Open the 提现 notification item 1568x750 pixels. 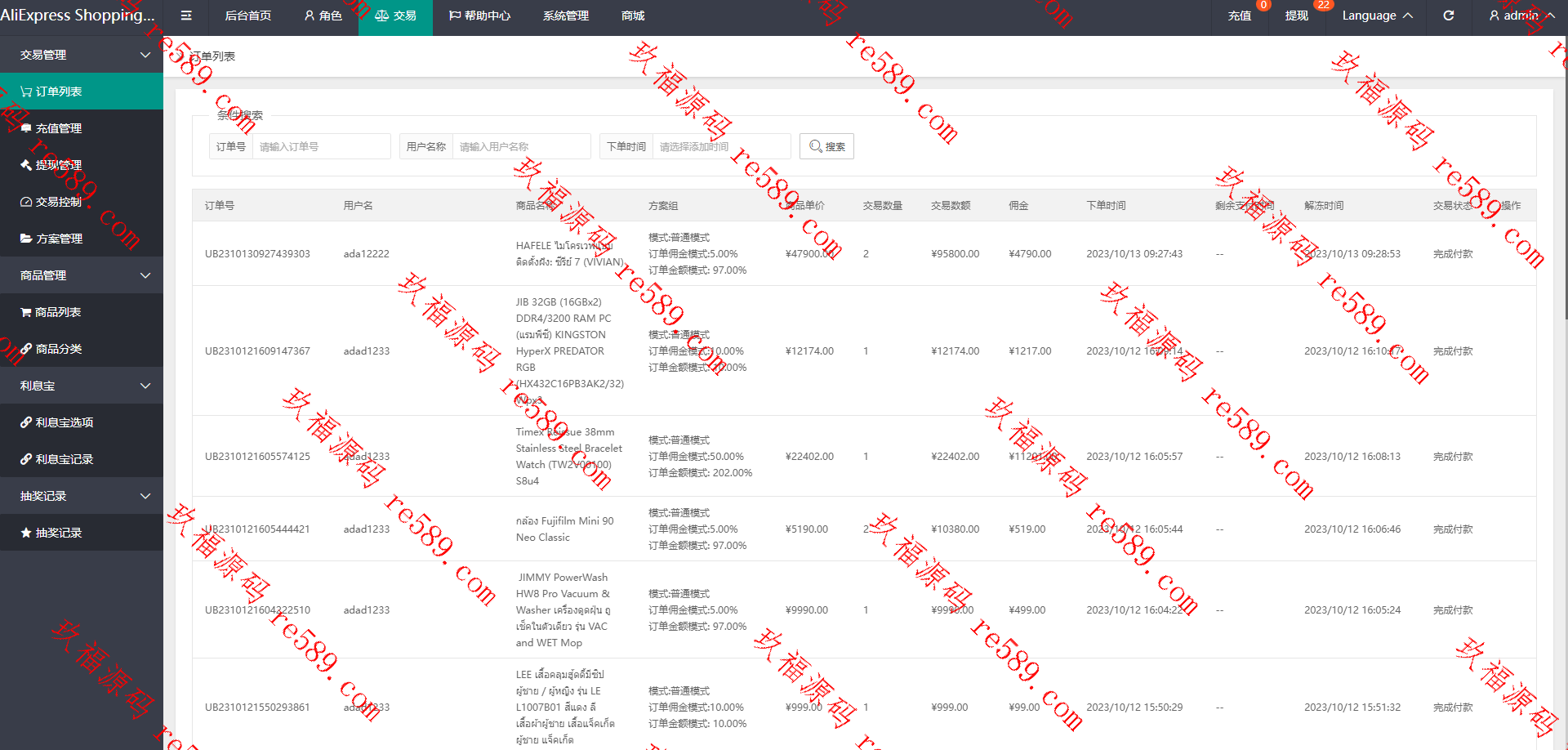click(1297, 16)
